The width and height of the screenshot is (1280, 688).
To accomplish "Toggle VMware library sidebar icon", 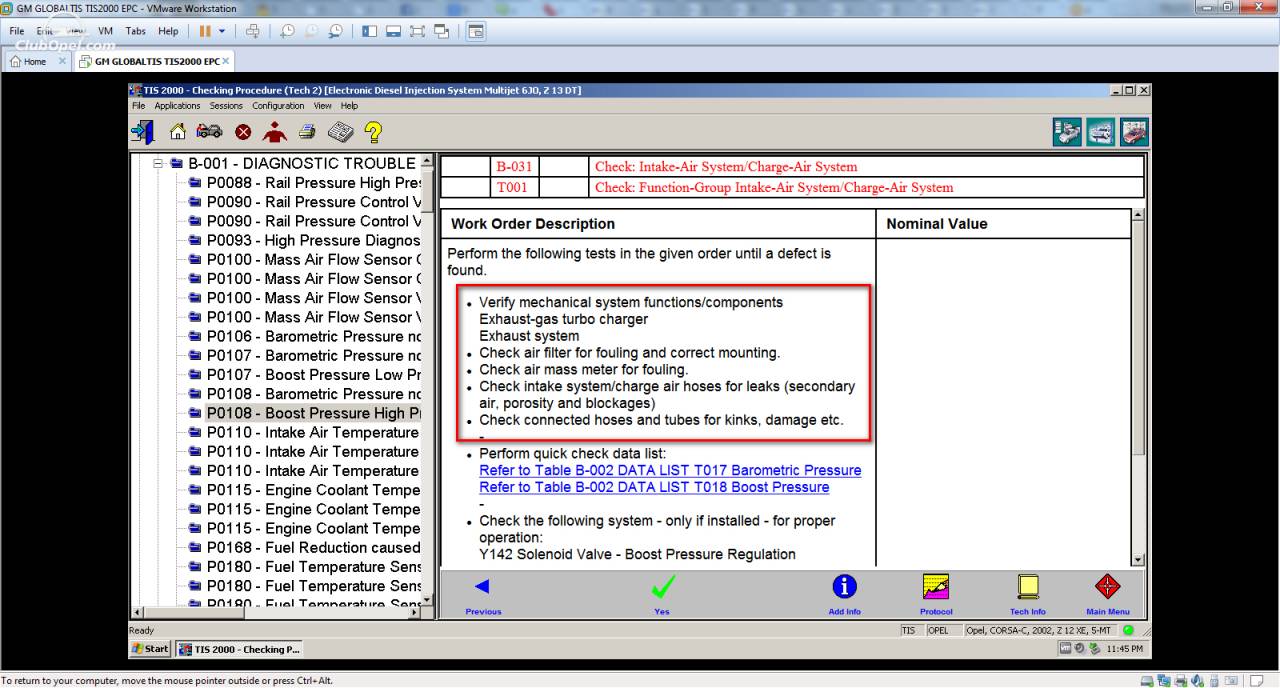I will tap(370, 31).
